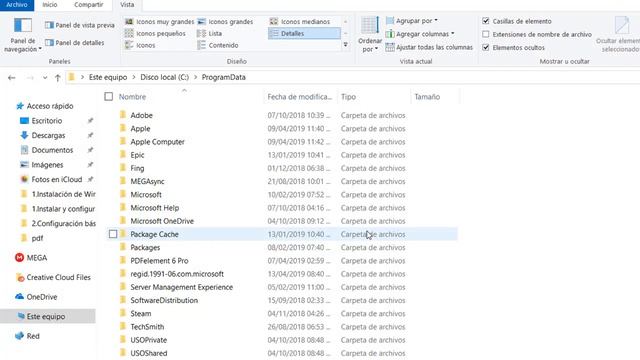The width and height of the screenshot is (640, 360).
Task: Switch to the Inicio ribbon tab
Action: tap(50, 5)
